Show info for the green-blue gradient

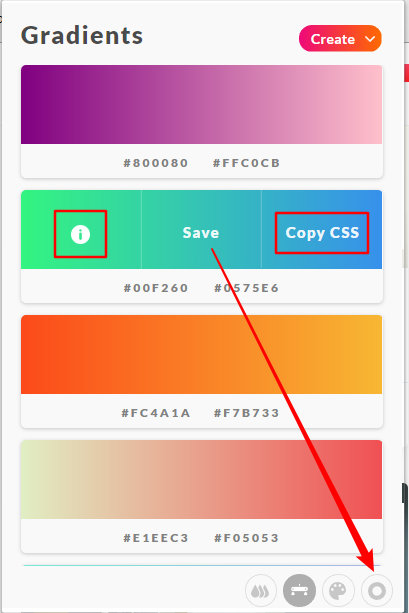tap(81, 234)
